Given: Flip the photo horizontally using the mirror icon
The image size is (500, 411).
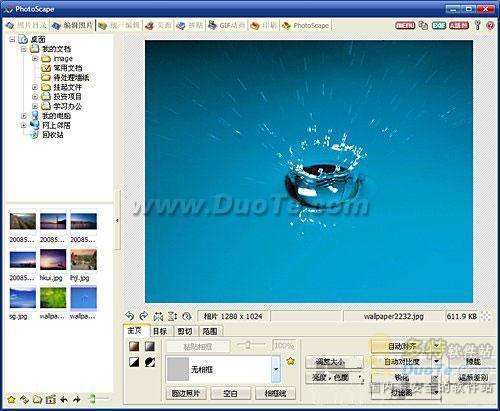Looking at the screenshot, I should (x=158, y=316).
